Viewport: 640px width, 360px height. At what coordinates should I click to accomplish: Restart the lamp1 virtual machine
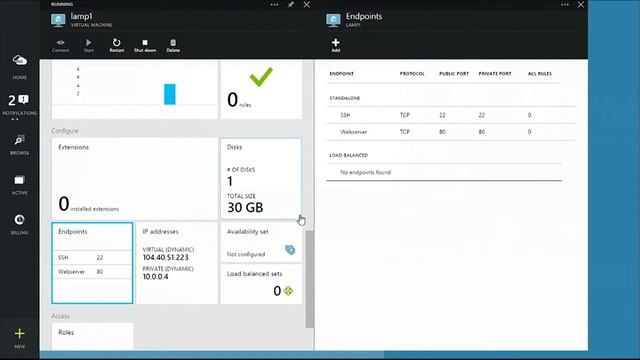tap(116, 45)
